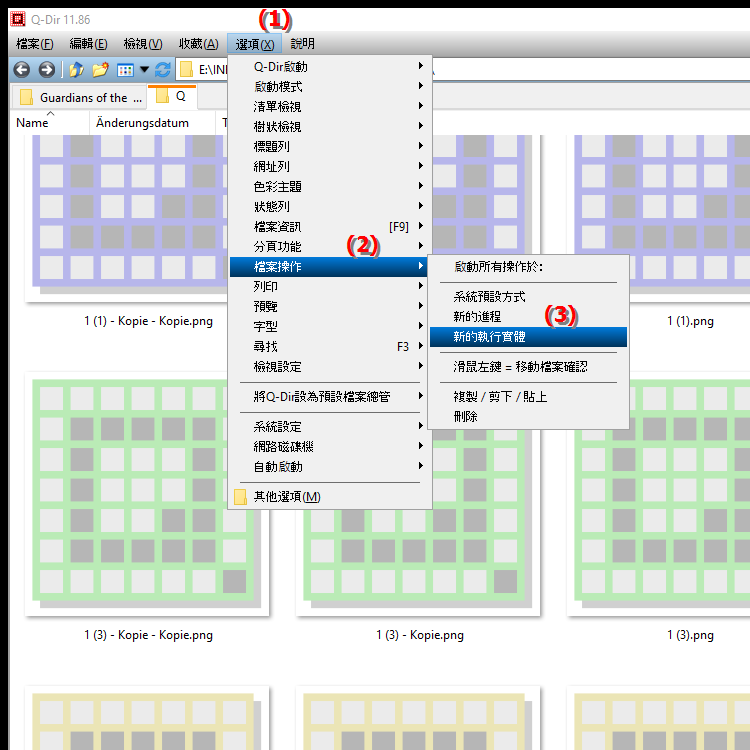Select 新的執行實體 option

(528, 337)
